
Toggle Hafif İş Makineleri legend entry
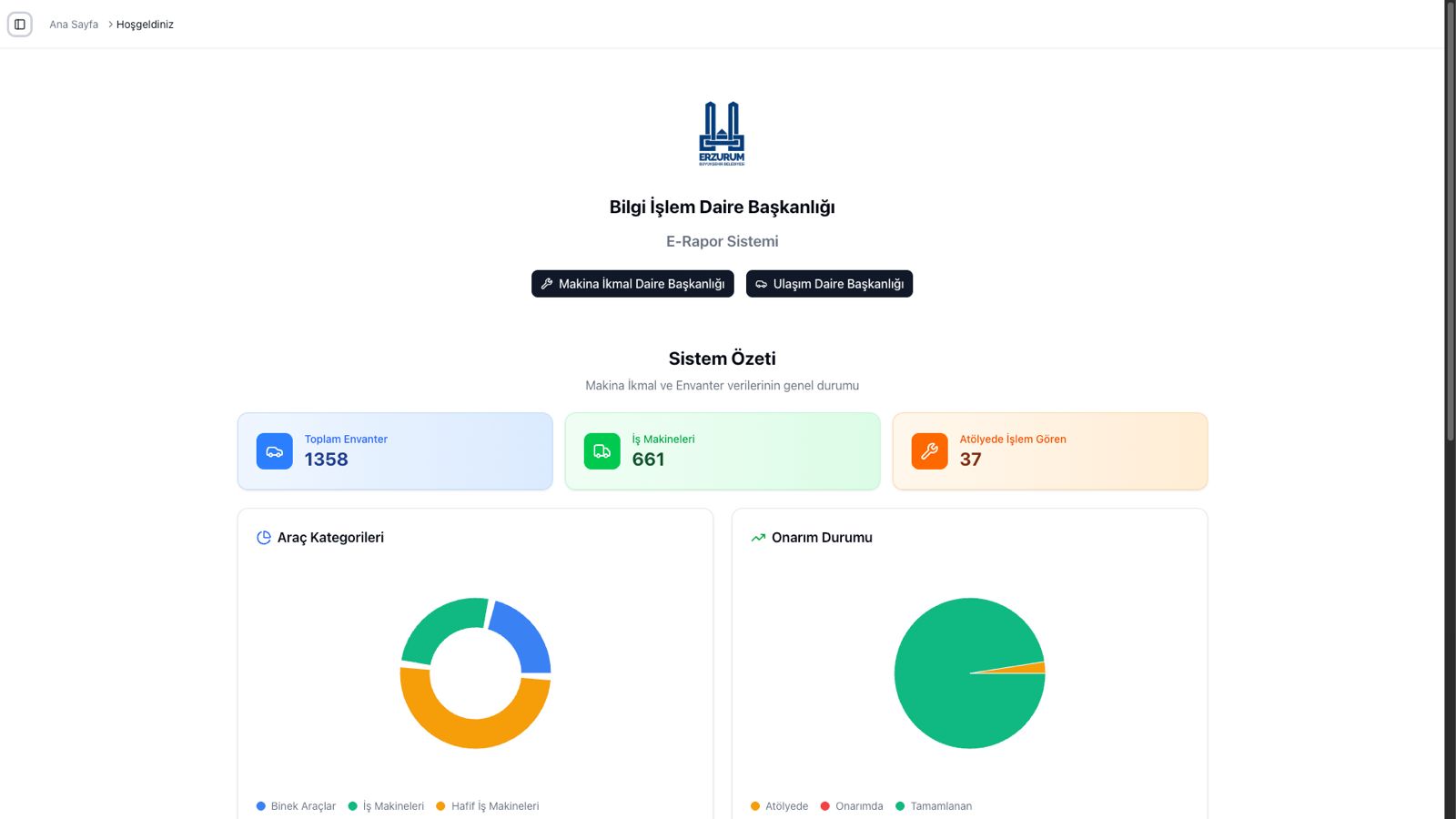pyautogui.click(x=488, y=806)
